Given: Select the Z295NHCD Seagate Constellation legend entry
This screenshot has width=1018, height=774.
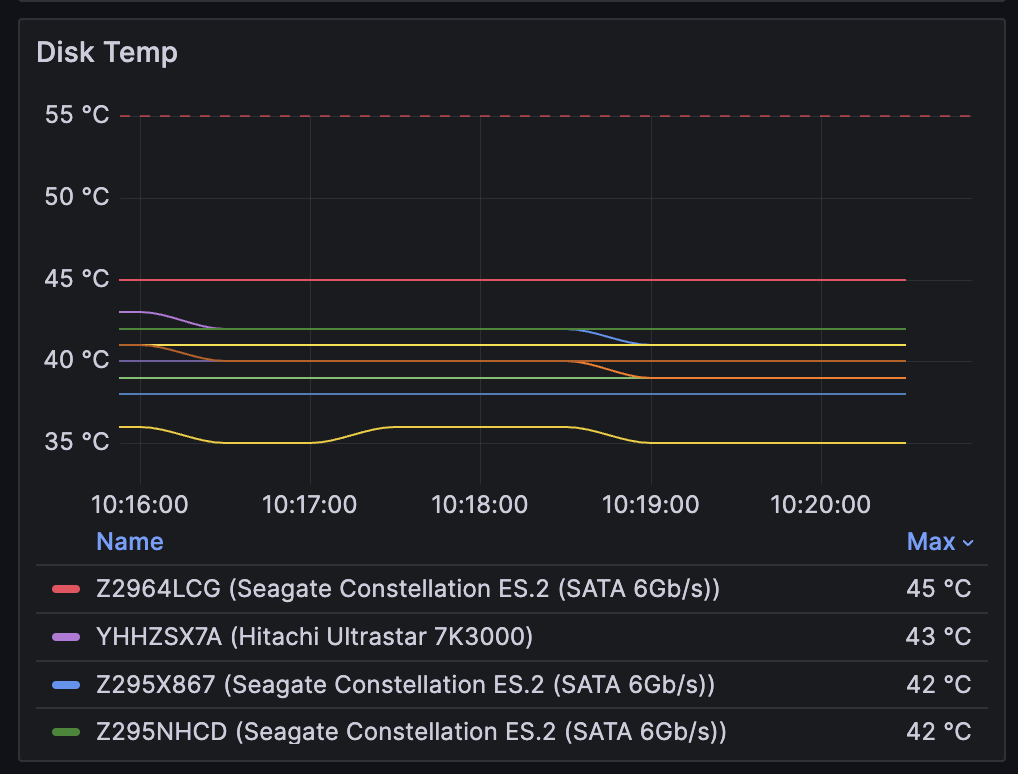Looking at the screenshot, I should click(x=411, y=733).
